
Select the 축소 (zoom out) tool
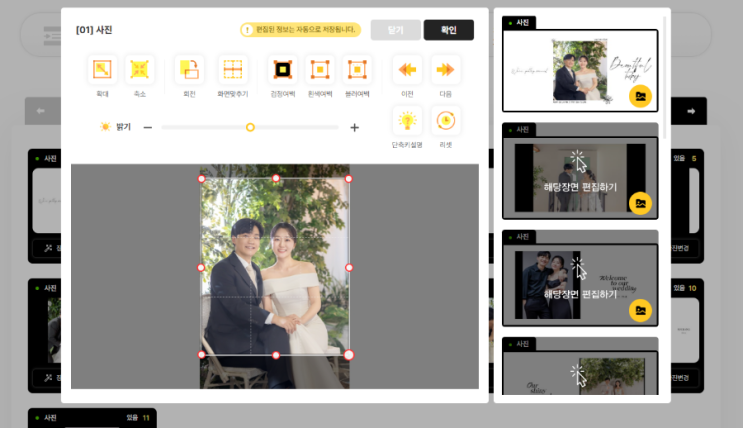tap(139, 70)
